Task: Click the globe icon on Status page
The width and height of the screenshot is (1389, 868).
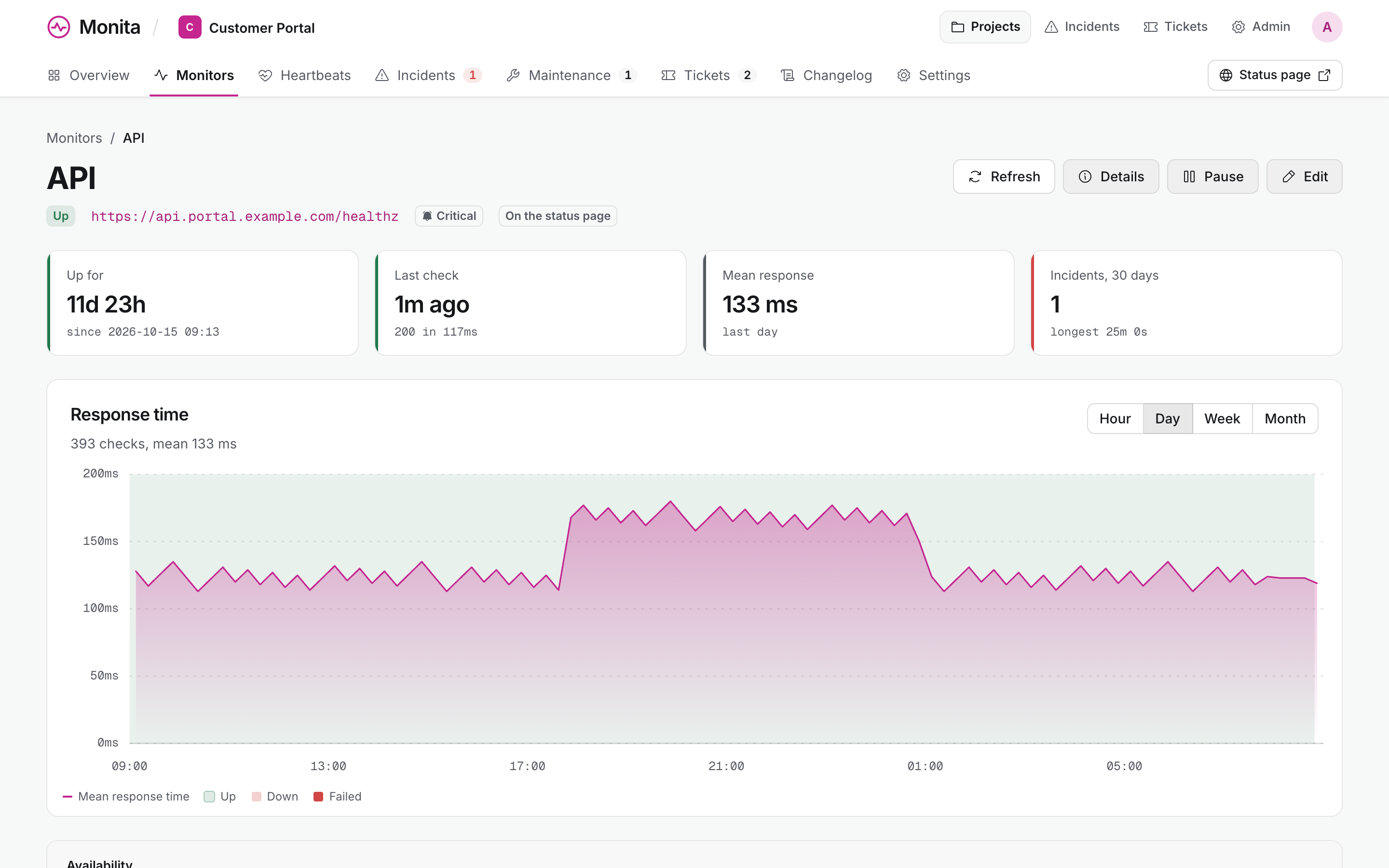Action: coord(1226,75)
